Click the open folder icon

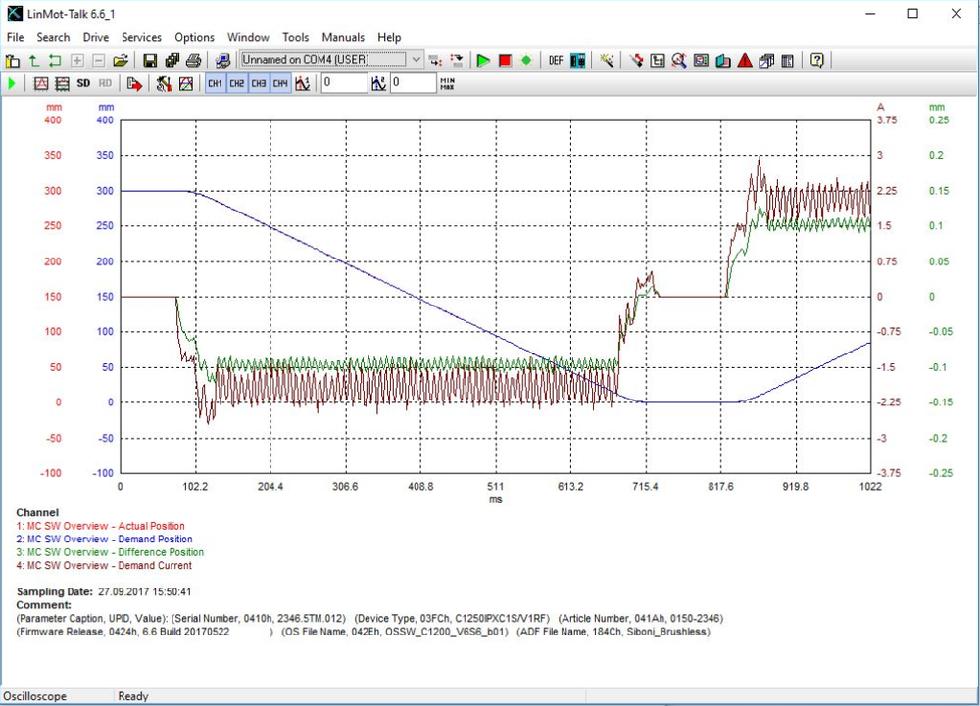120,61
